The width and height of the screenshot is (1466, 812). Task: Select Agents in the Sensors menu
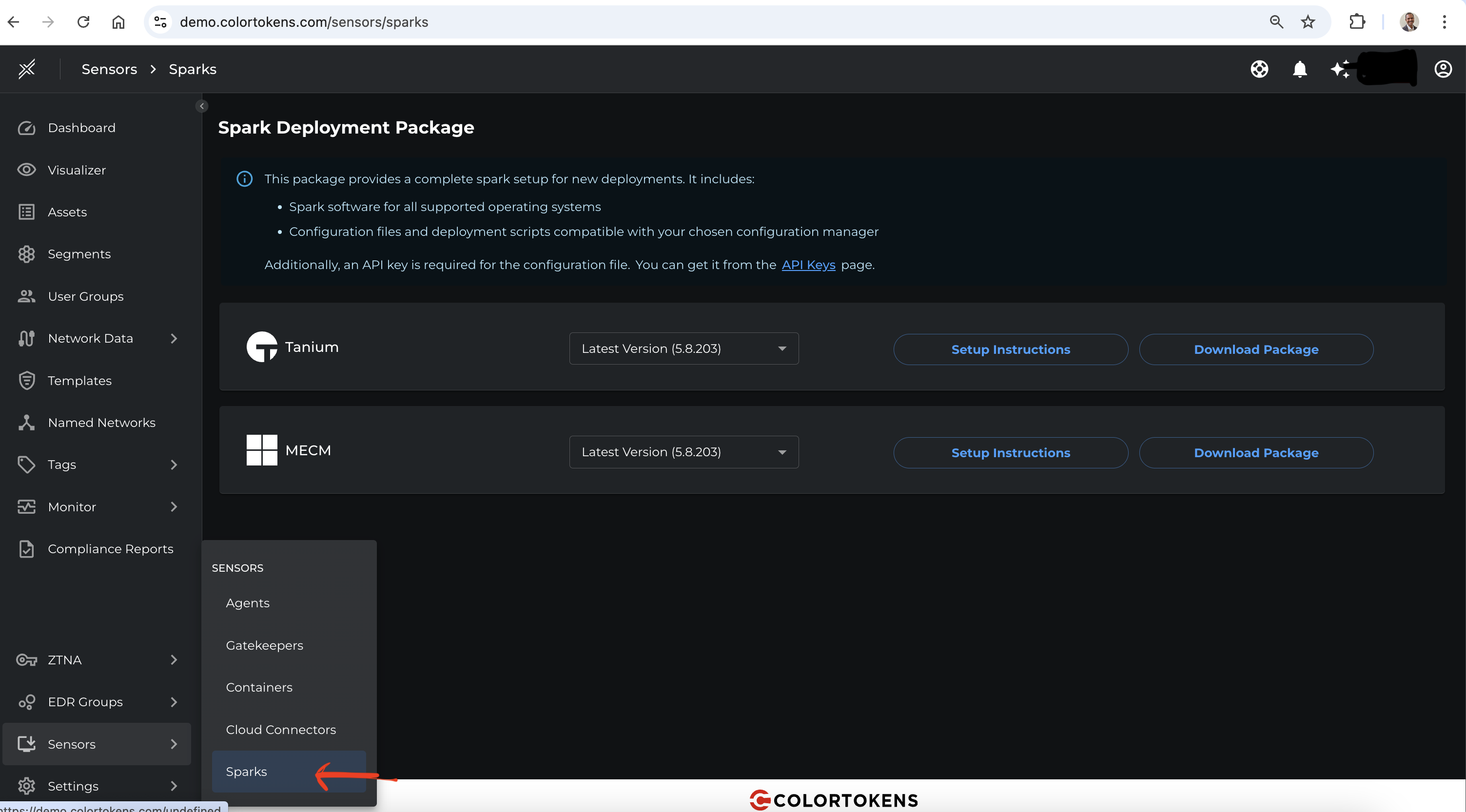point(248,603)
